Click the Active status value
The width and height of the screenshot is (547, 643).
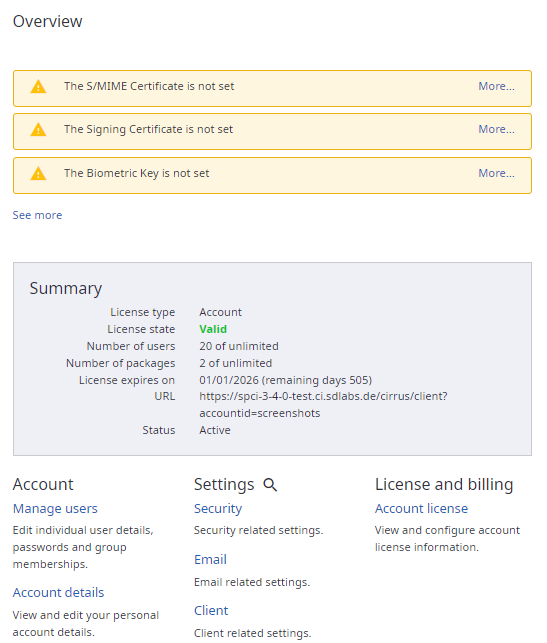tap(215, 430)
